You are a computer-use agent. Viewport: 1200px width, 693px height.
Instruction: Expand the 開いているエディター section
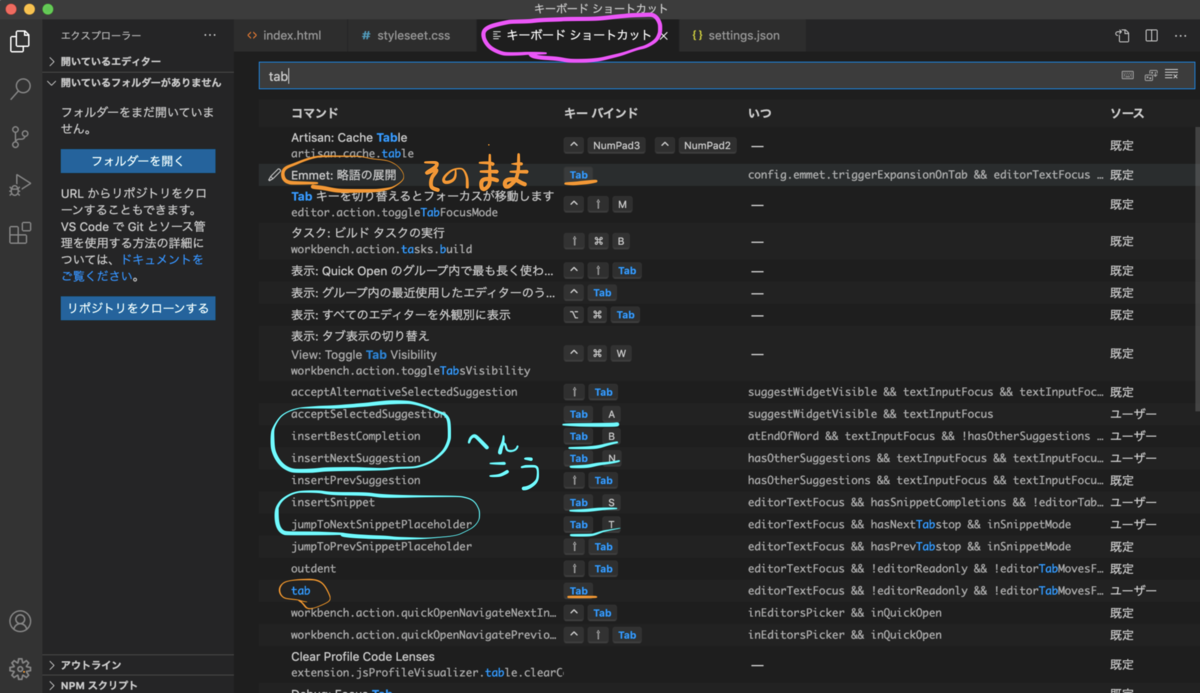pyautogui.click(x=138, y=61)
